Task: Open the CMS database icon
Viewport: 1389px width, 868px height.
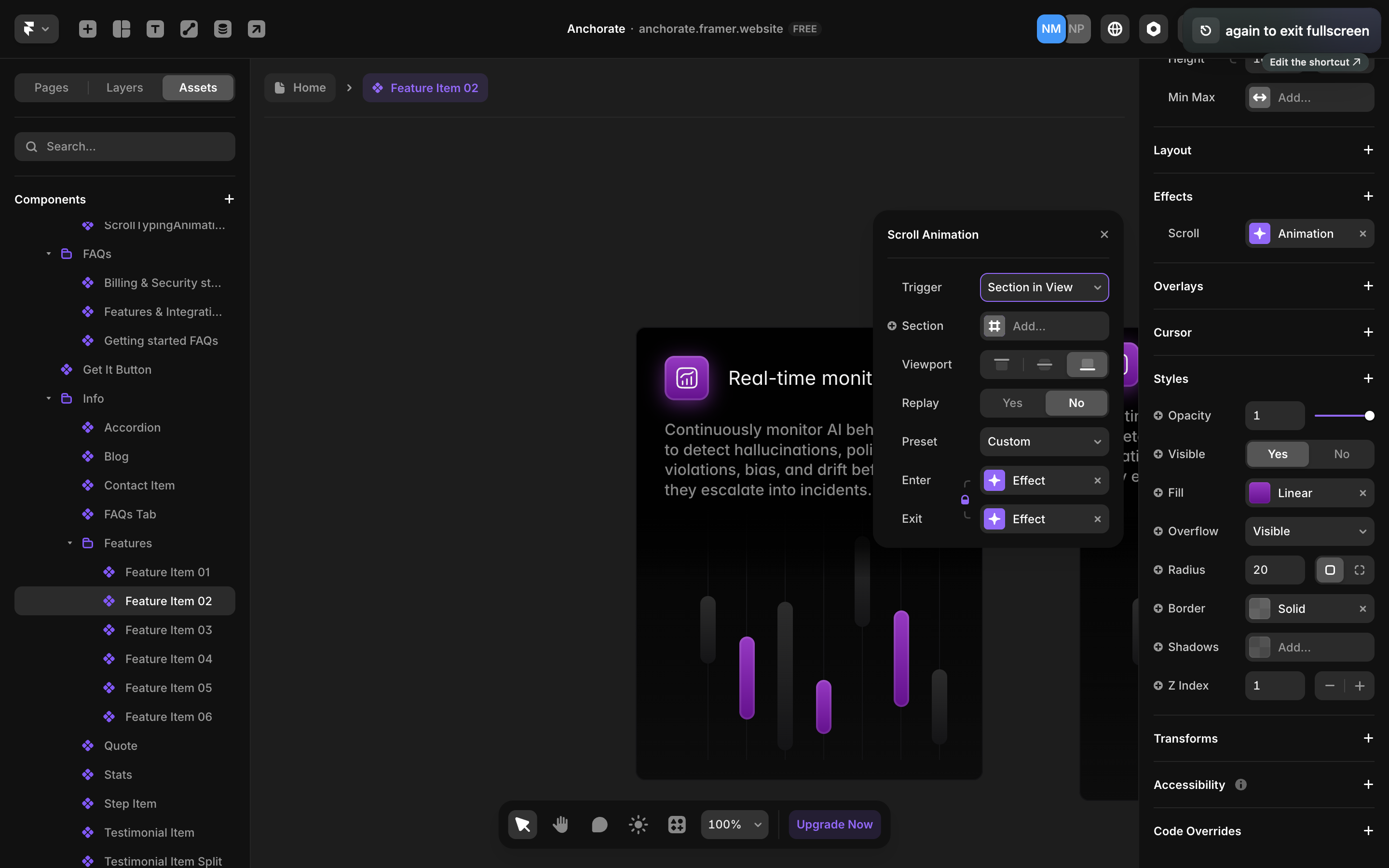Action: tap(223, 29)
